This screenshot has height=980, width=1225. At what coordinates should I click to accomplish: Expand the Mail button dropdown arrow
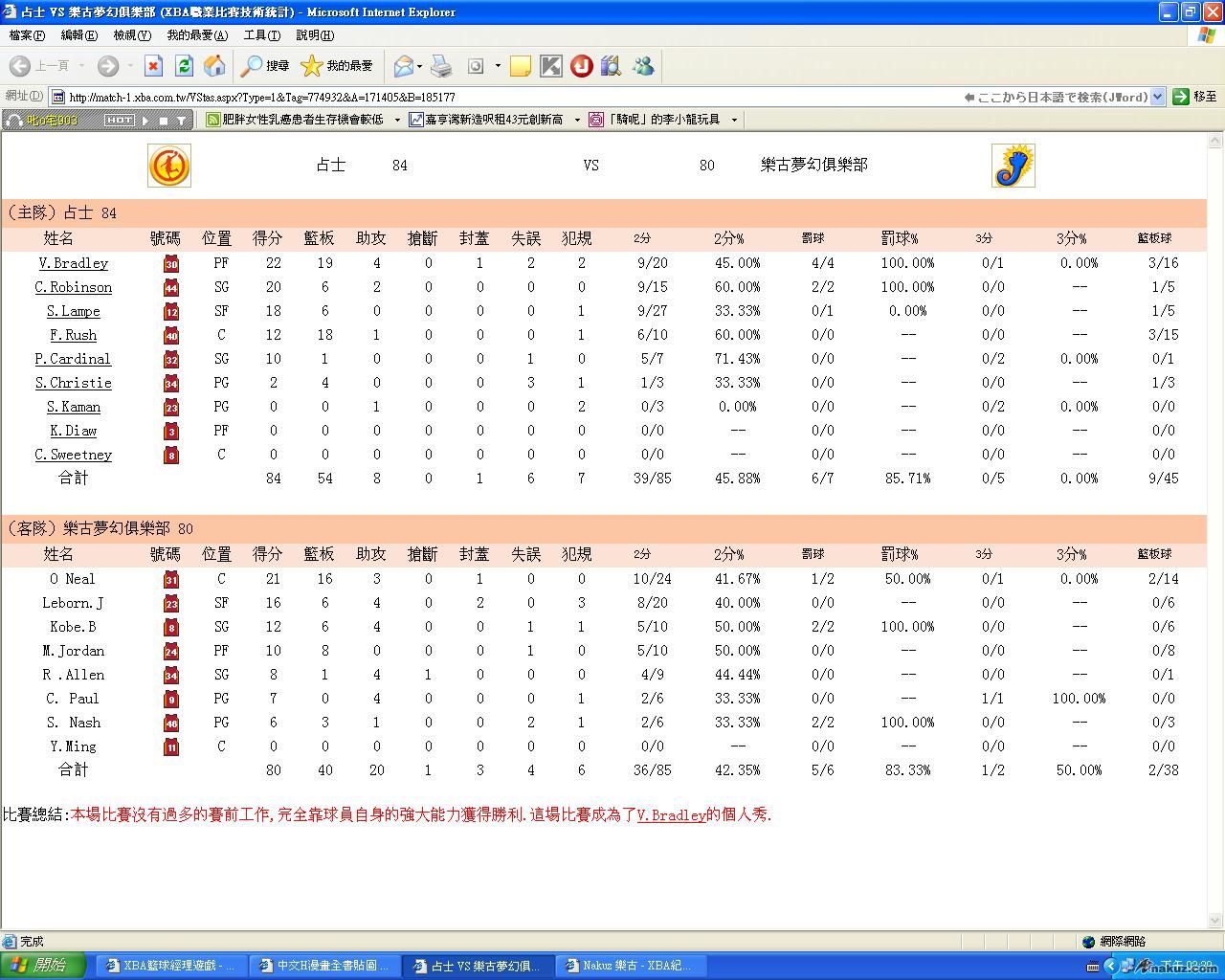(x=419, y=66)
